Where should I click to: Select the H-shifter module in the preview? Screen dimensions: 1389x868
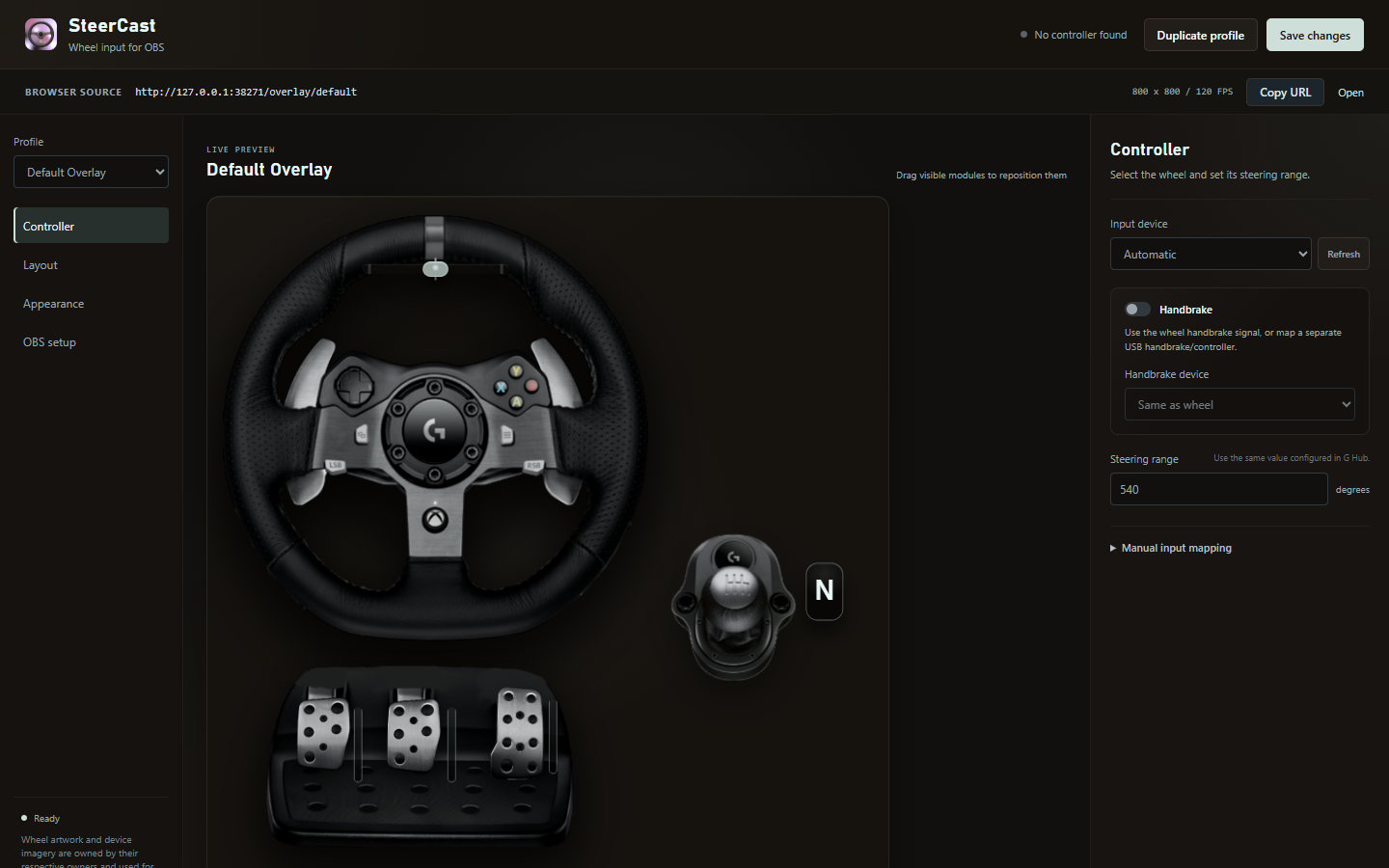733,607
